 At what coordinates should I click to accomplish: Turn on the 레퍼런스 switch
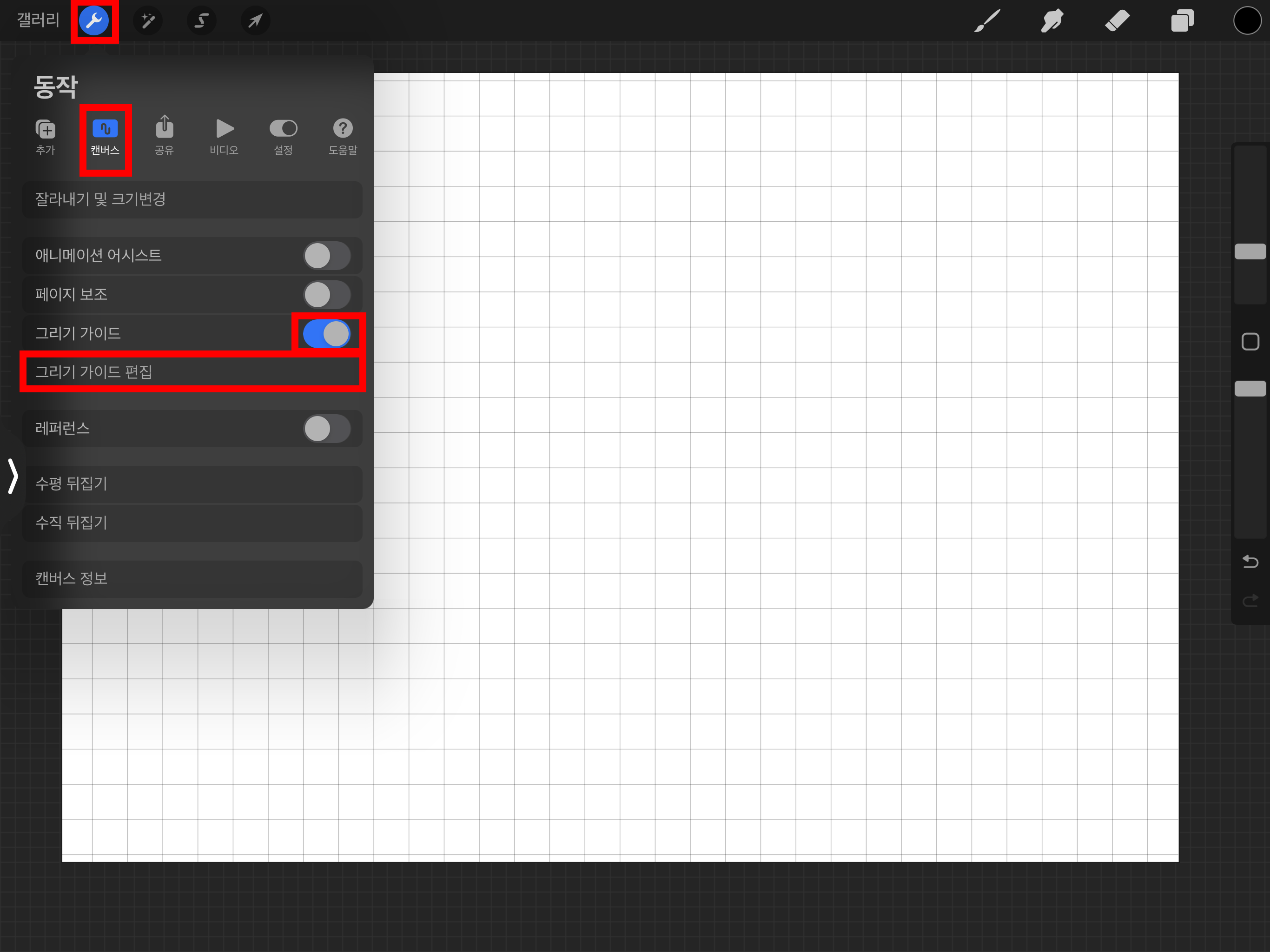pos(327,428)
